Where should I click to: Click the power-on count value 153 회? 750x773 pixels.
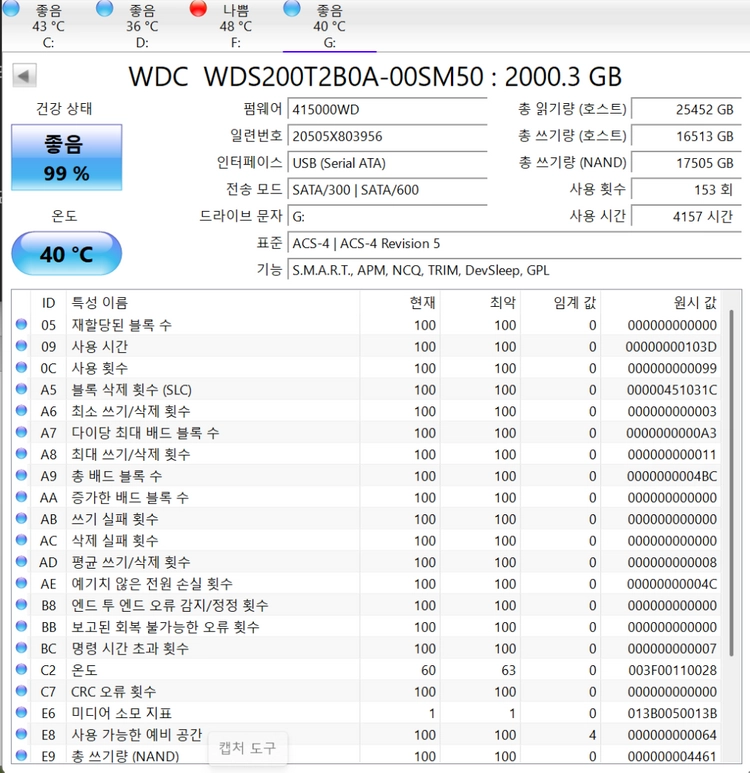pyautogui.click(x=686, y=189)
